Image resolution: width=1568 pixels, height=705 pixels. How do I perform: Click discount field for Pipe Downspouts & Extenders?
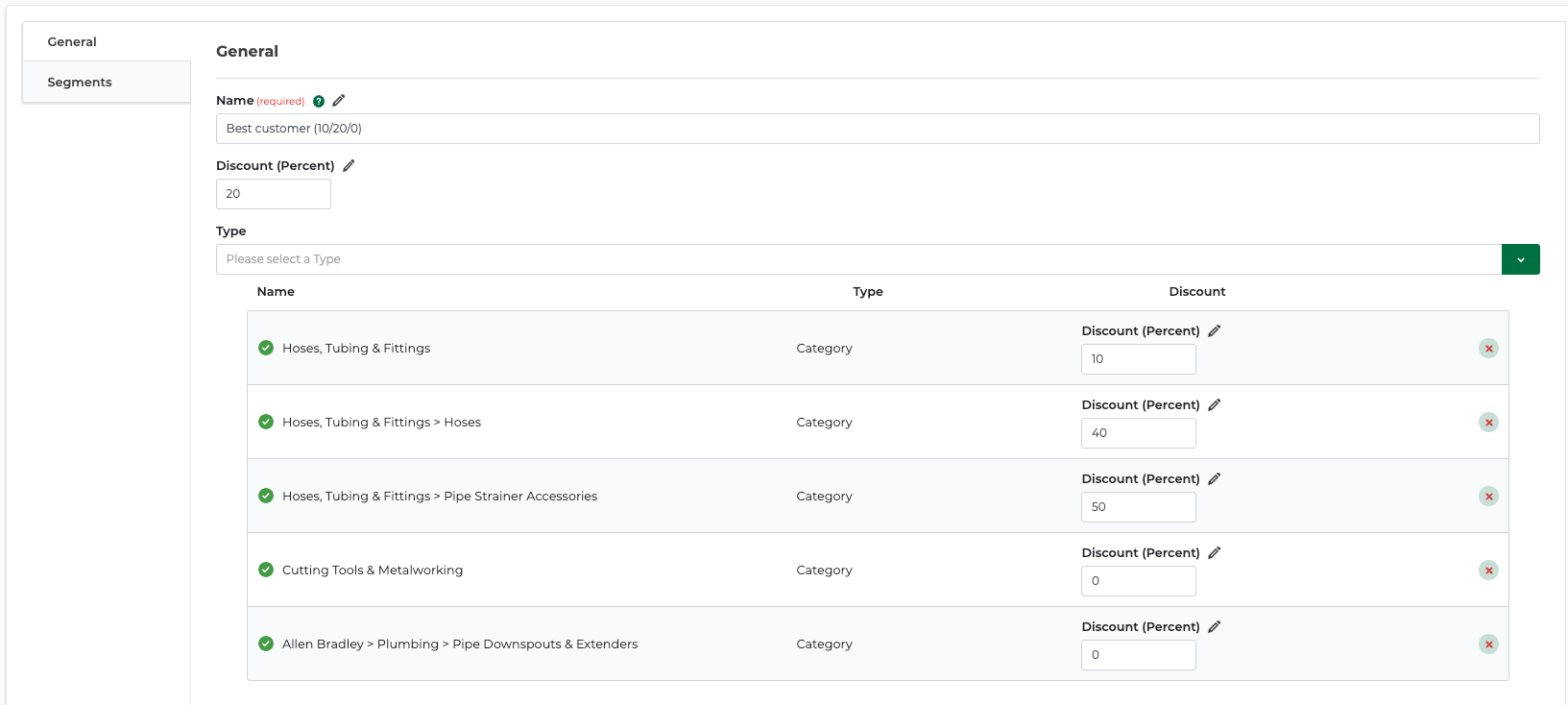click(1139, 655)
